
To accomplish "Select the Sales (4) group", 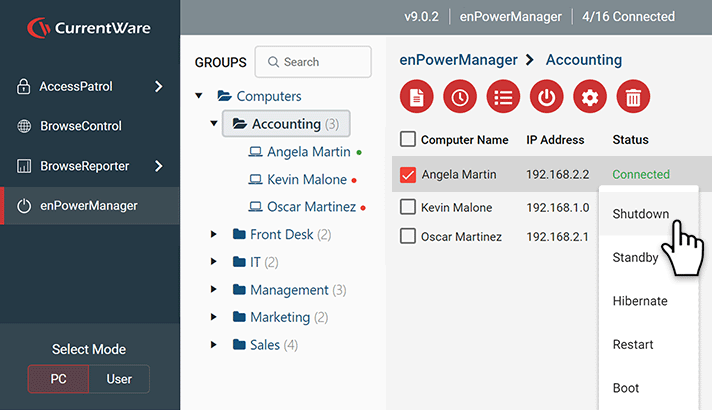I will pyautogui.click(x=274, y=345).
